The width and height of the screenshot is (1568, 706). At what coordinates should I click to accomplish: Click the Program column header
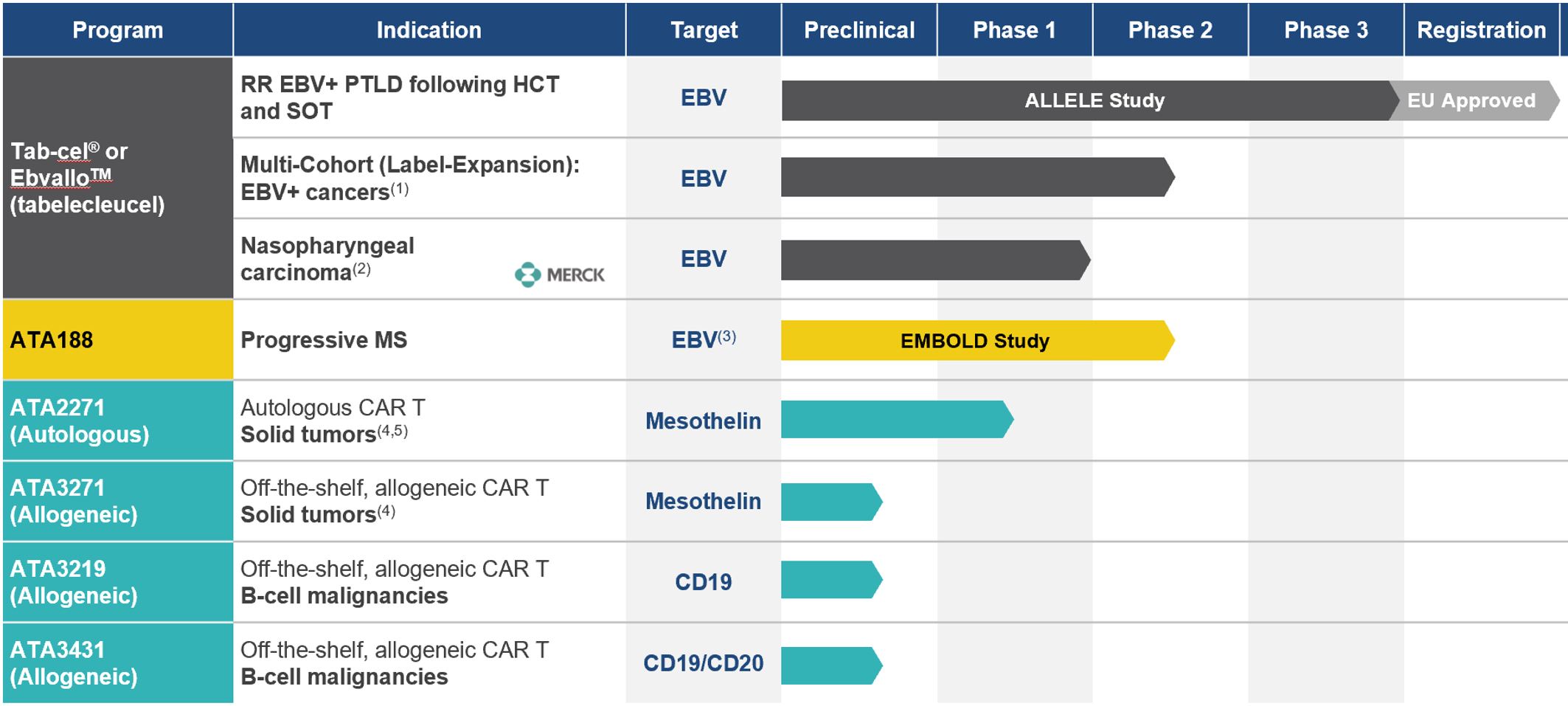click(118, 30)
